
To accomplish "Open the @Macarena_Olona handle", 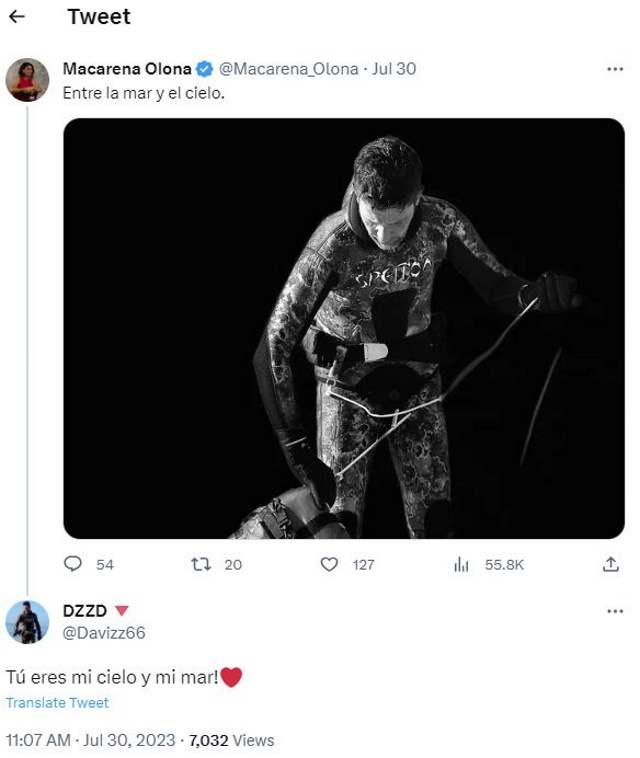I will pos(289,69).
